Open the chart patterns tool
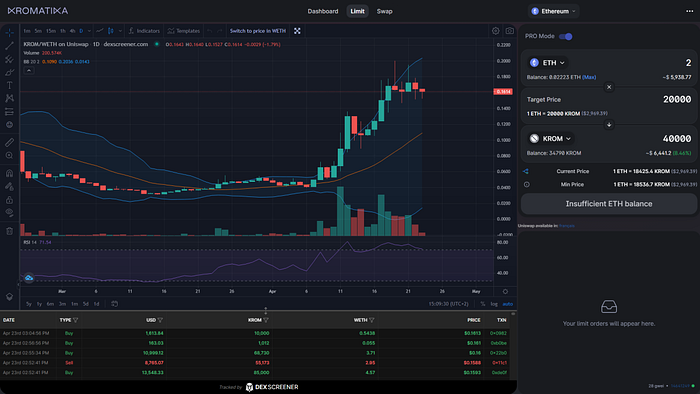This screenshot has width=700, height=394. click(x=9, y=98)
